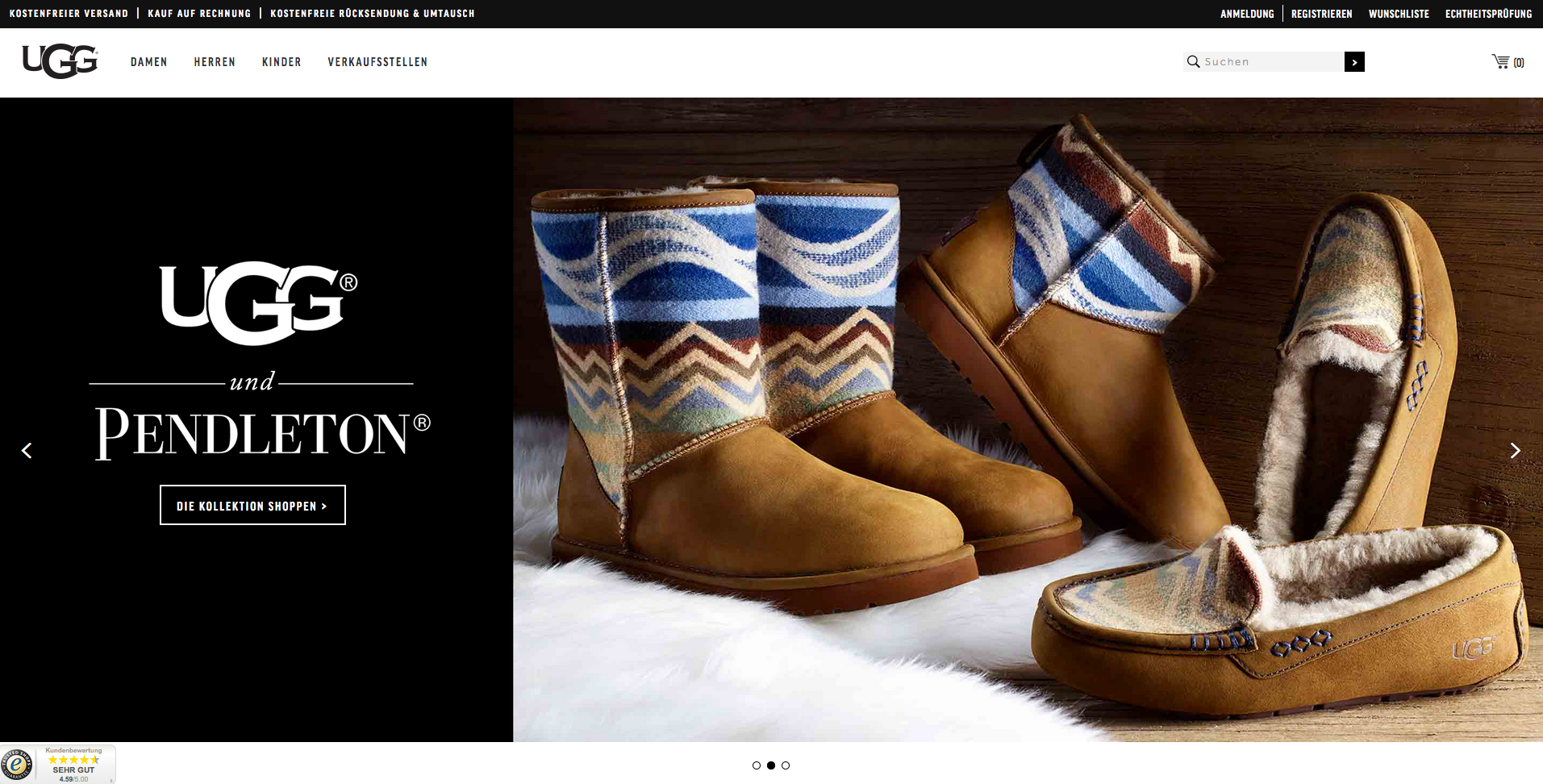Click the large white UGG banner logo

pyautogui.click(x=259, y=302)
